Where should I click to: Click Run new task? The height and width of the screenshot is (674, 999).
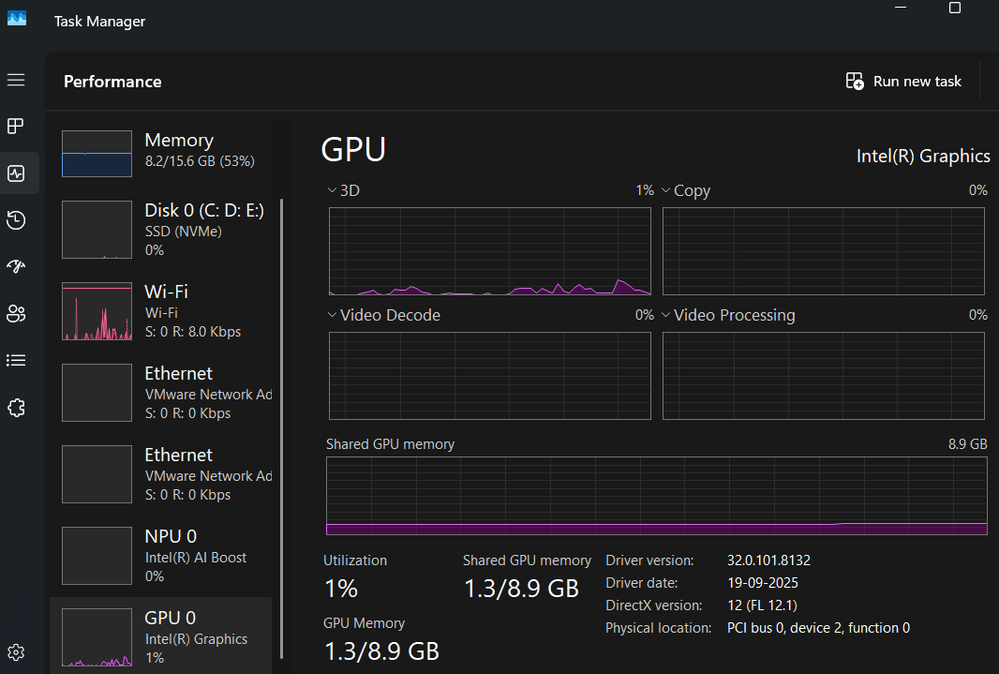click(x=903, y=81)
